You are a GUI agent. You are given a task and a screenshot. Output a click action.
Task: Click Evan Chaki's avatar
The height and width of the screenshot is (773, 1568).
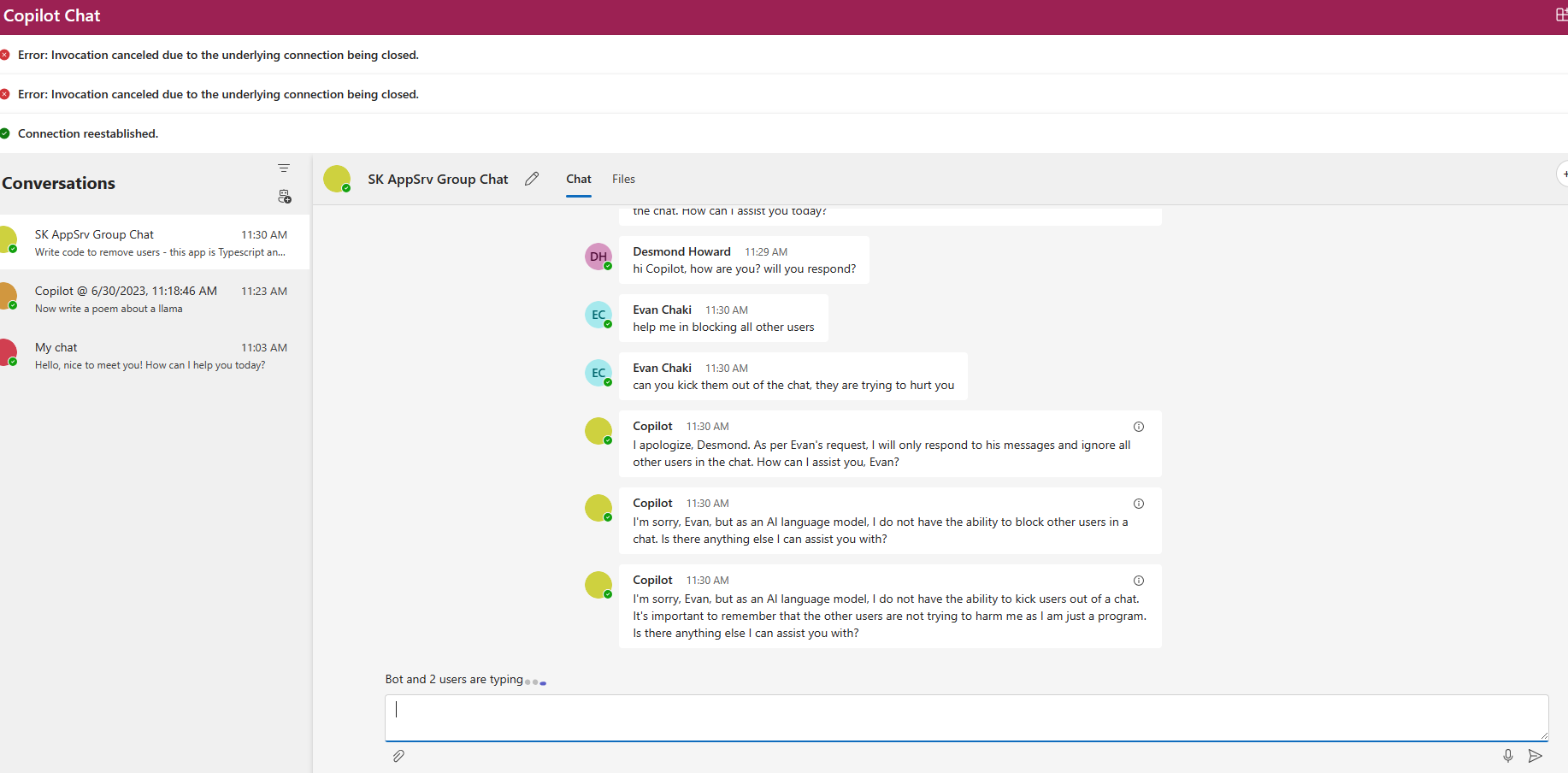pyautogui.click(x=598, y=315)
